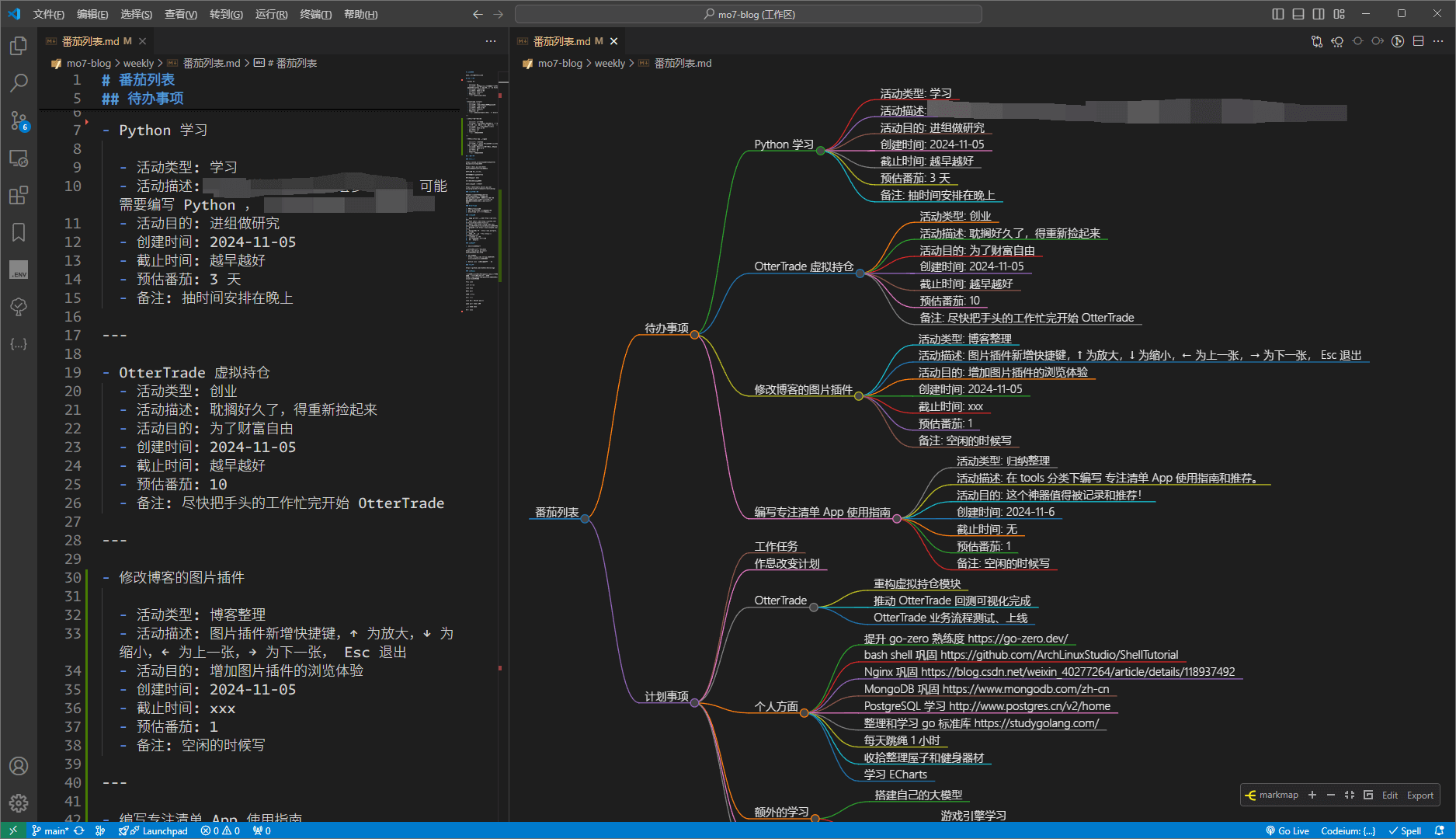Click Edit in markmap toolbar
Image resolution: width=1456 pixels, height=839 pixels.
point(1390,795)
